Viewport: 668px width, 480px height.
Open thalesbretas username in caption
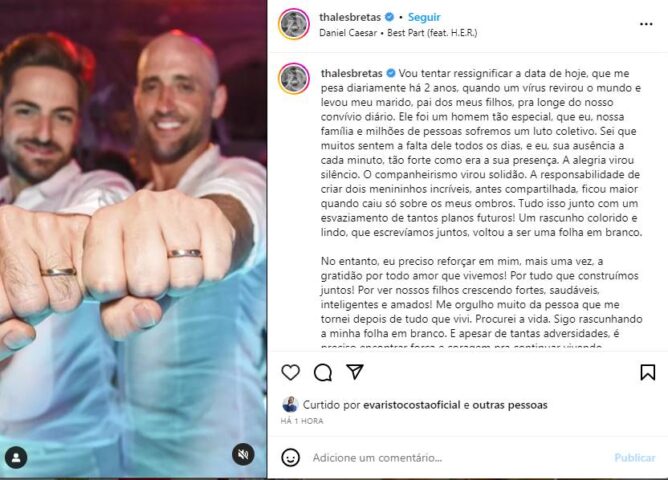point(351,73)
